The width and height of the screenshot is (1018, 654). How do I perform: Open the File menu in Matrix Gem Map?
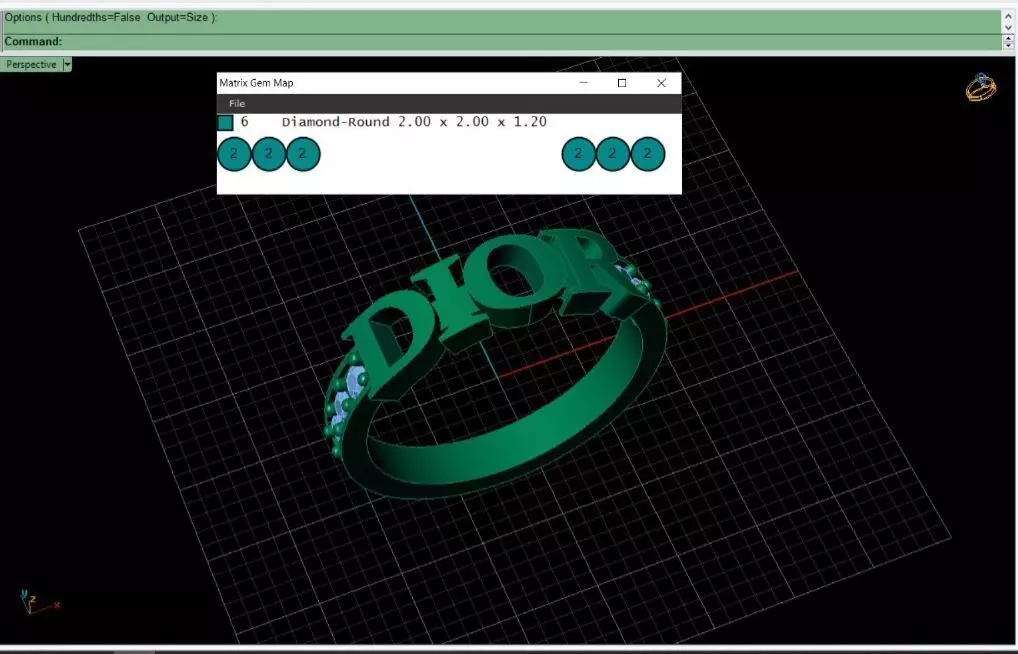click(236, 103)
